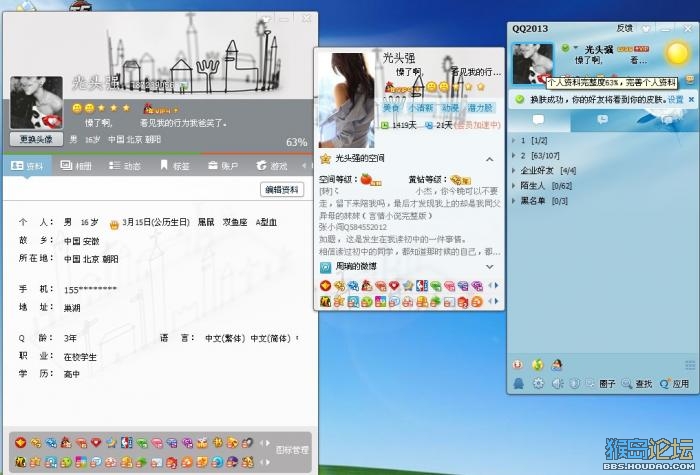Image resolution: width=700 pixels, height=475 pixels.
Task: Click 设置 link in skin notification
Action: click(675, 100)
